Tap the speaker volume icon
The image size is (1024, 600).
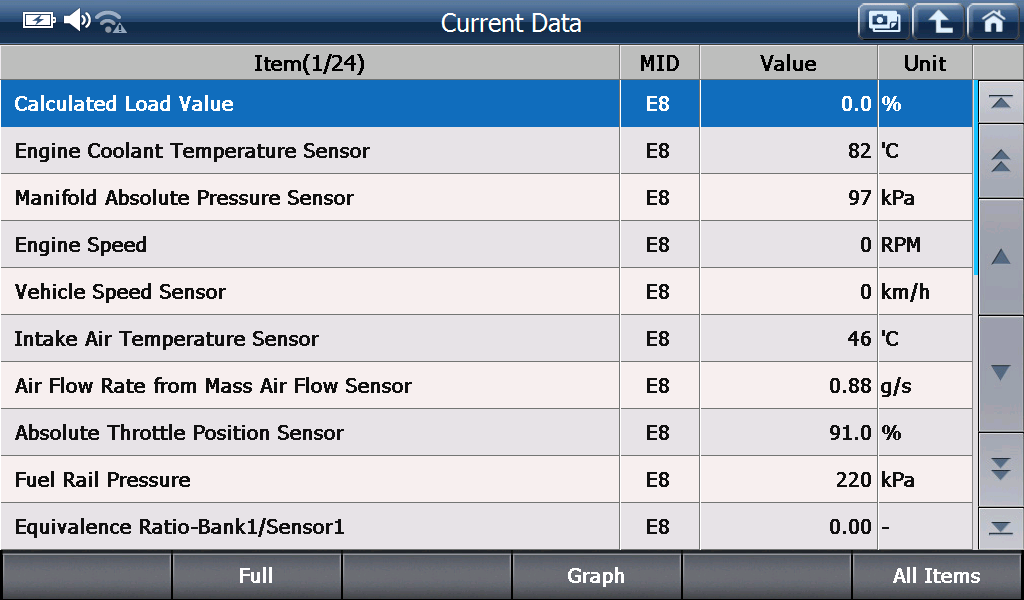coord(77,20)
